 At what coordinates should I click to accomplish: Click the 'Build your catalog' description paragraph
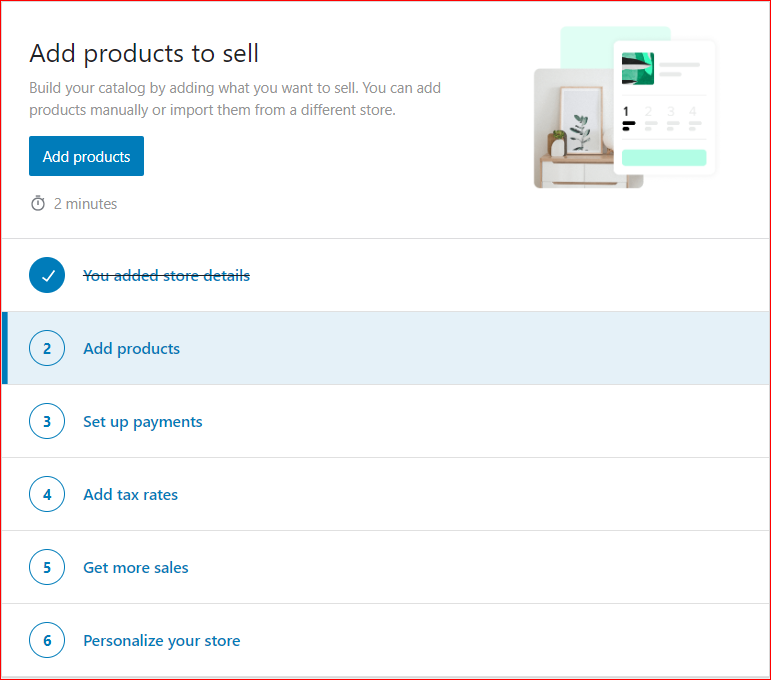tap(235, 99)
